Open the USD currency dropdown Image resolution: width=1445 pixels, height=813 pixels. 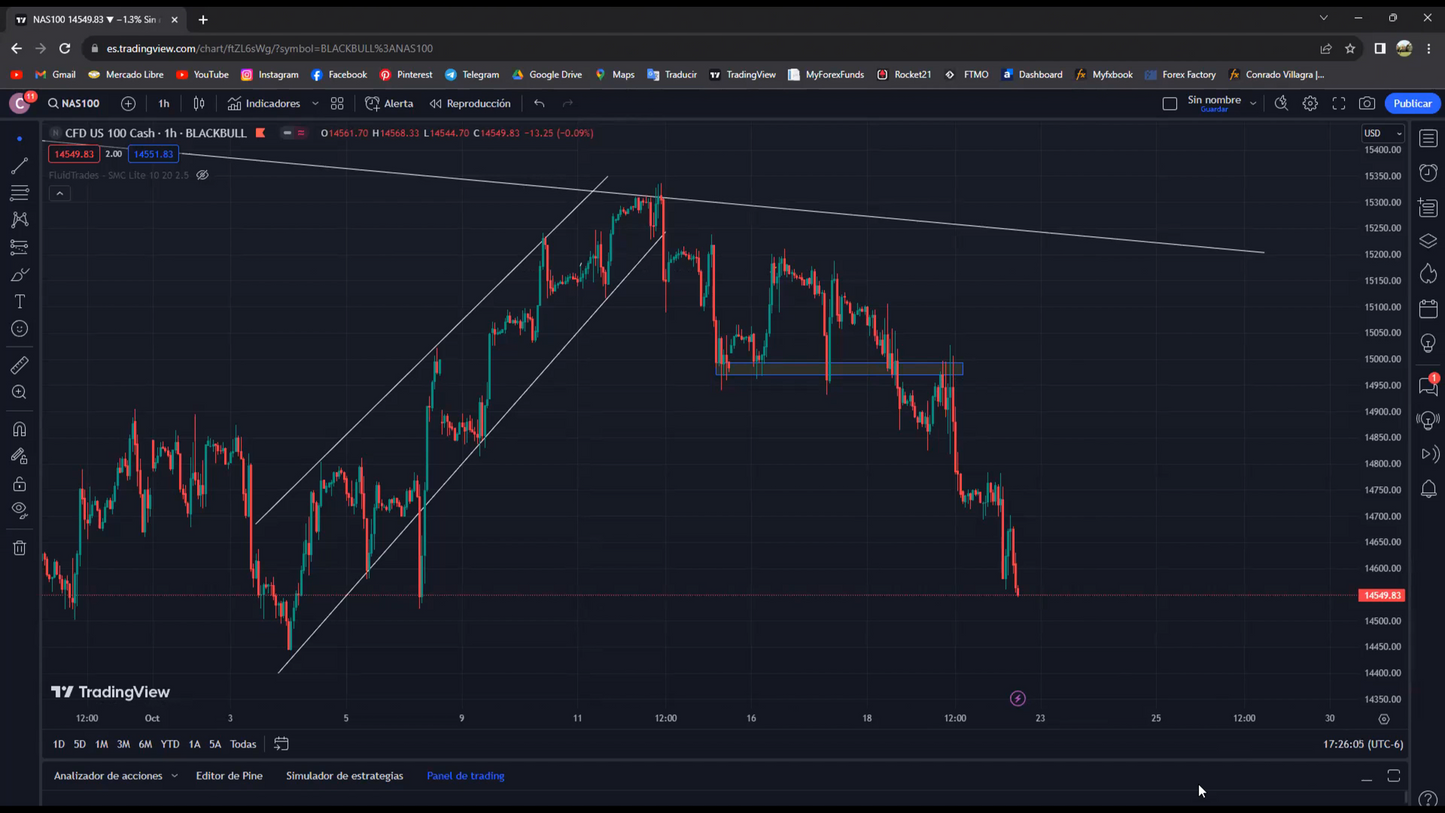click(x=1383, y=133)
